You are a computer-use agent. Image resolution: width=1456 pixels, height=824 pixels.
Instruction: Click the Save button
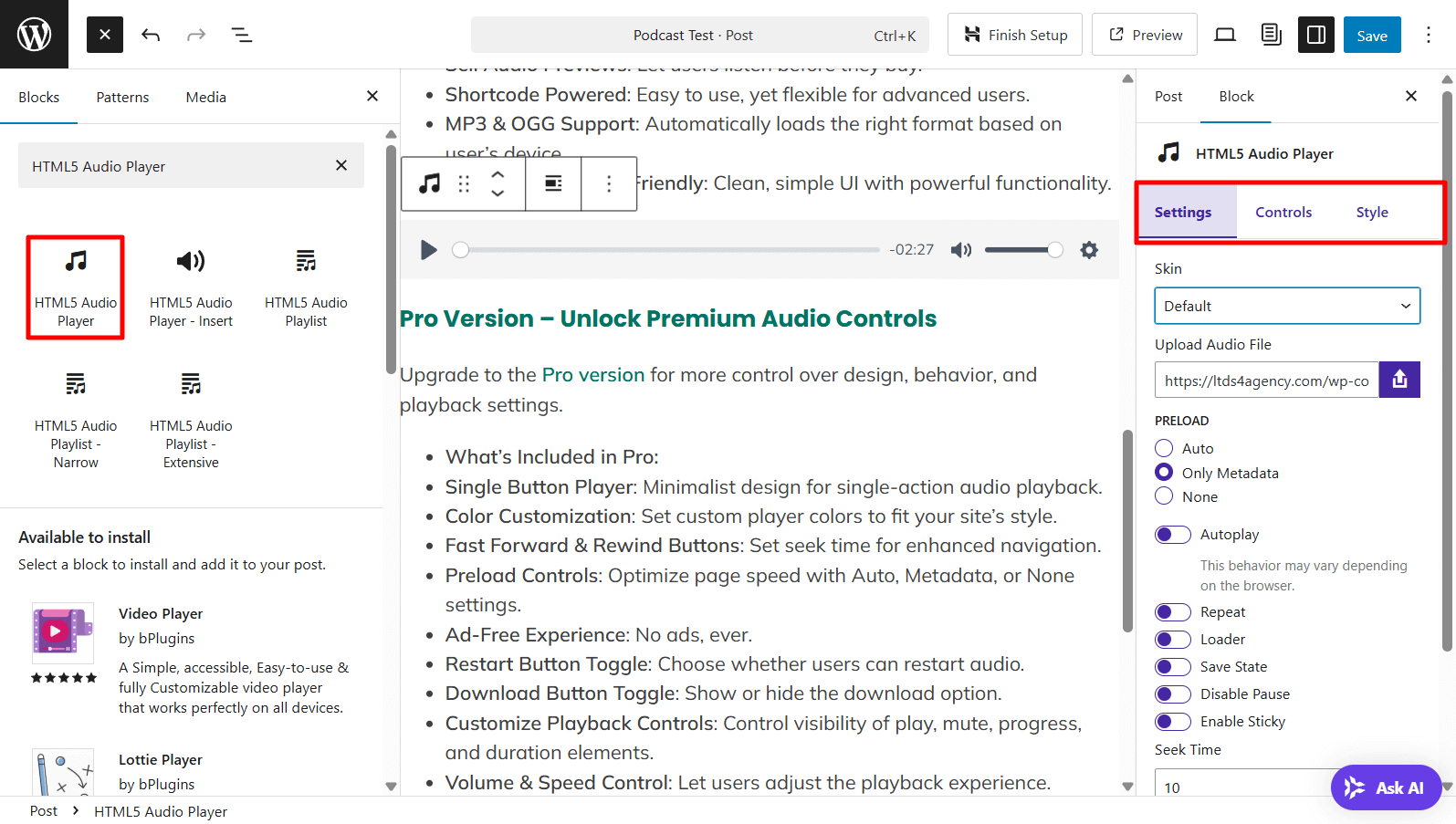coord(1372,34)
